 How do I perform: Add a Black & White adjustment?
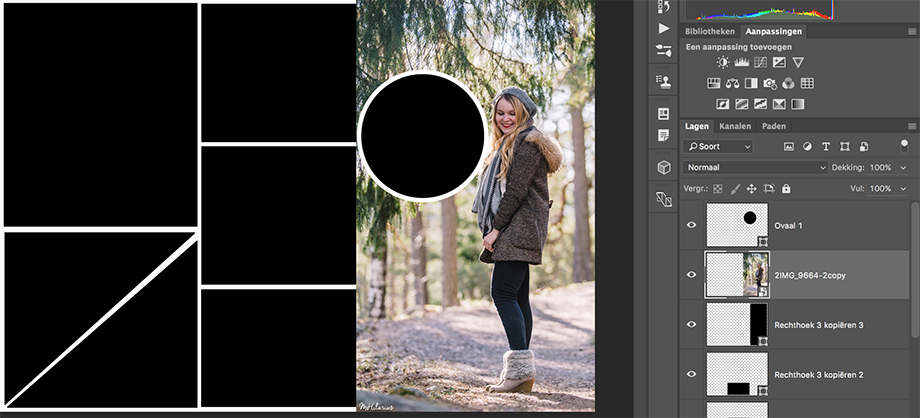751,83
